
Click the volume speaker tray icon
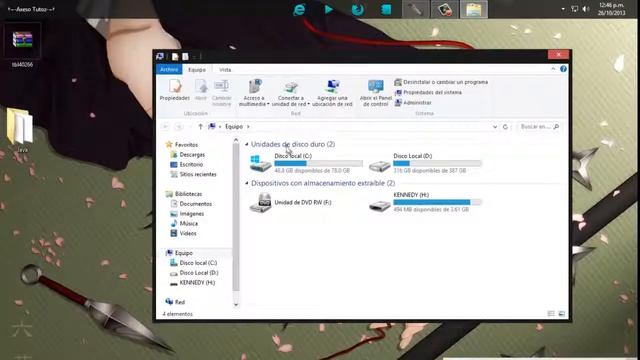586,9
